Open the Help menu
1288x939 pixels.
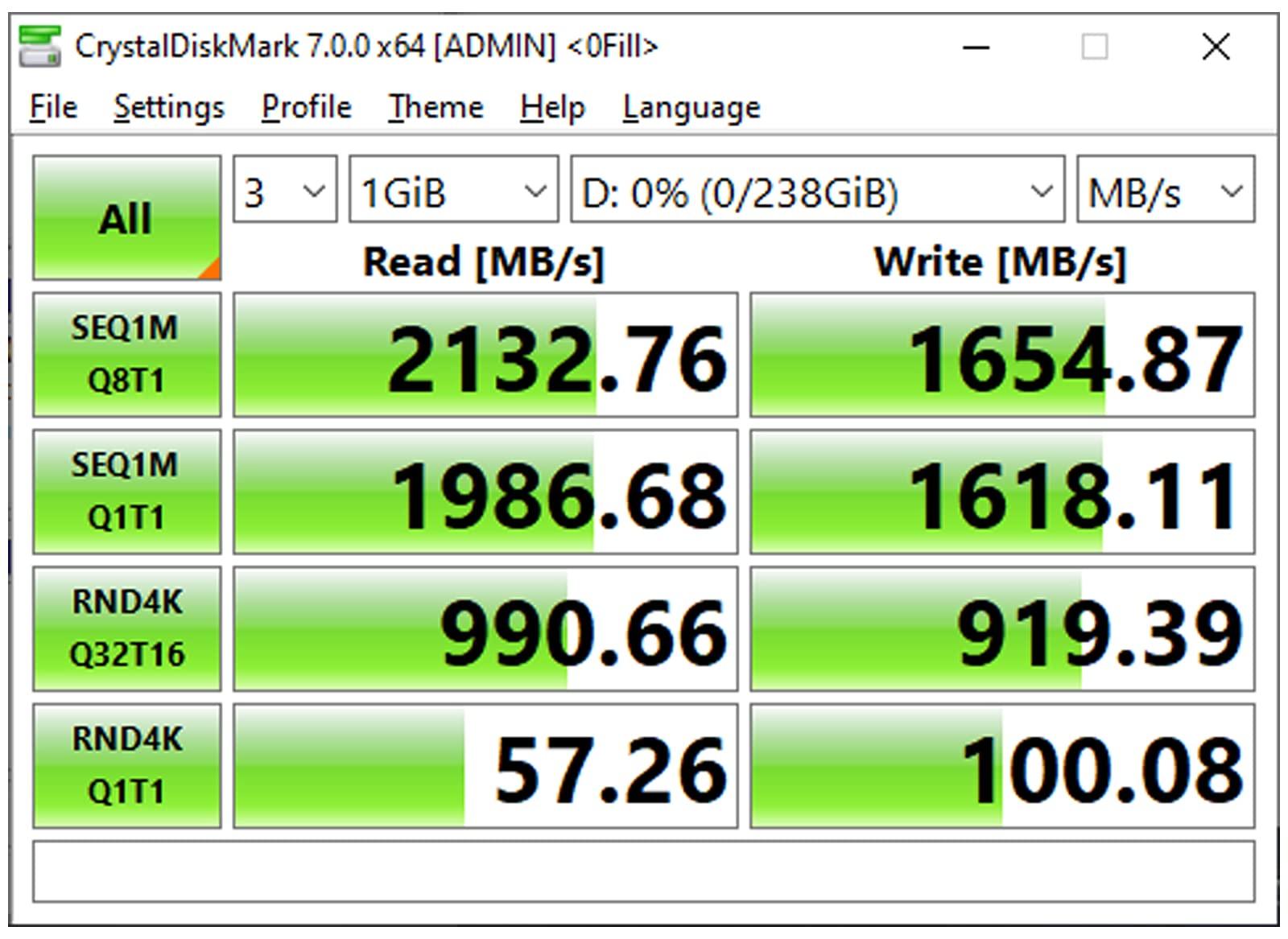click(552, 107)
